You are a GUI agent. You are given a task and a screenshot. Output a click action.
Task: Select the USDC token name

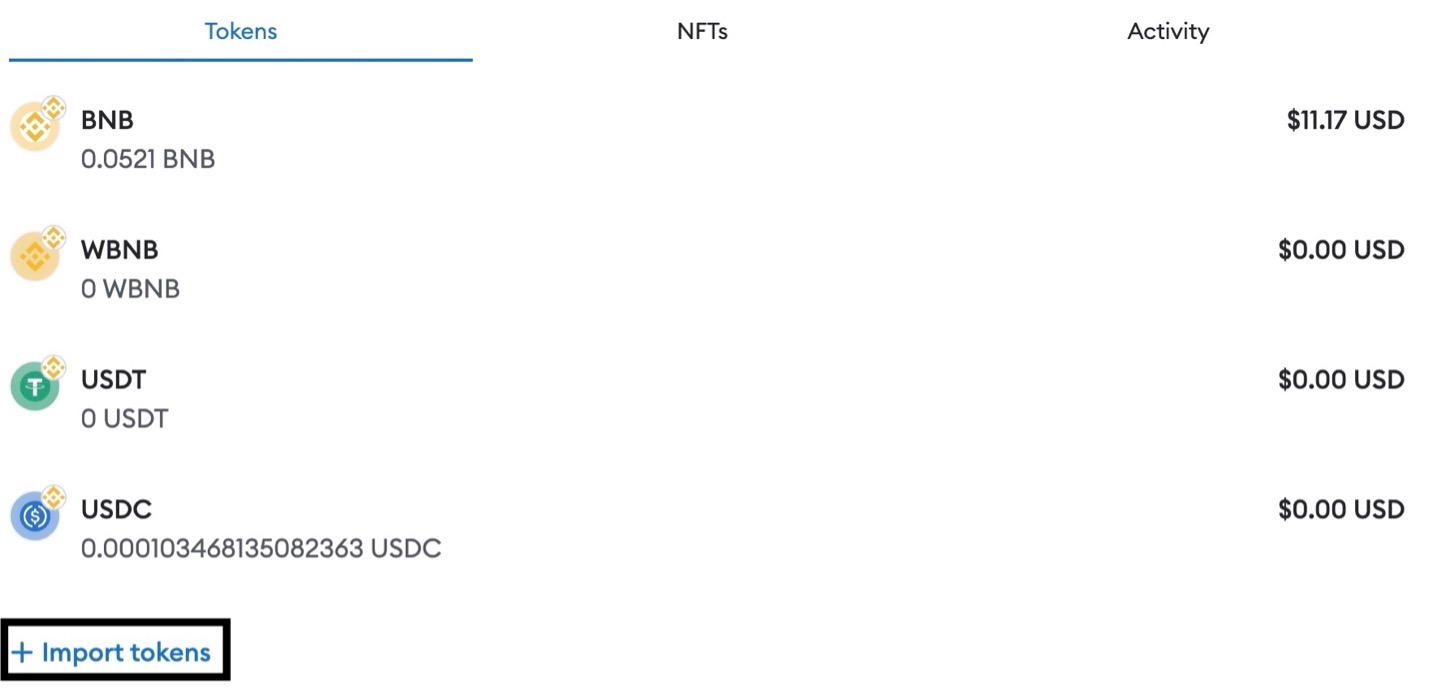pyautogui.click(x=116, y=510)
